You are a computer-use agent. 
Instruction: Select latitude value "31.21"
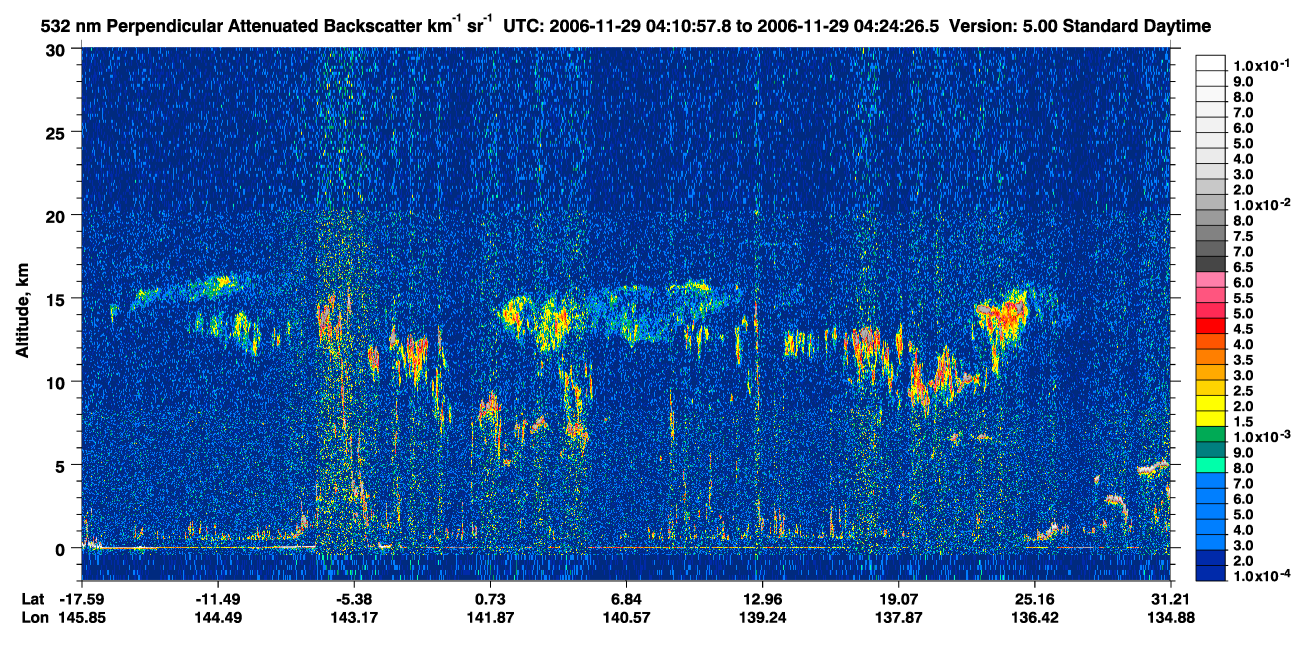[1171, 599]
